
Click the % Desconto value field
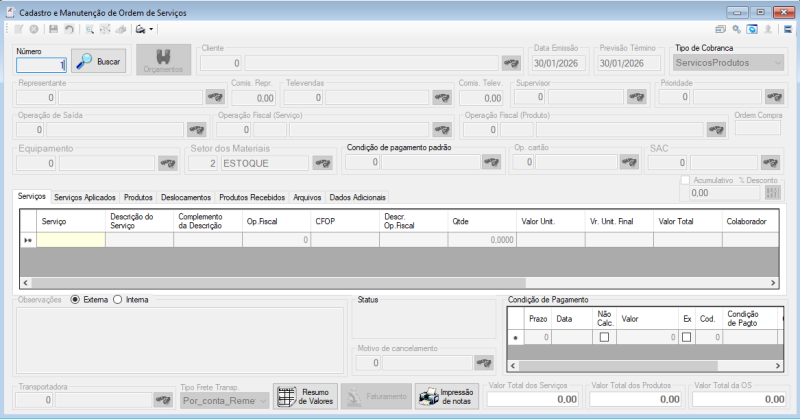[x=724, y=193]
